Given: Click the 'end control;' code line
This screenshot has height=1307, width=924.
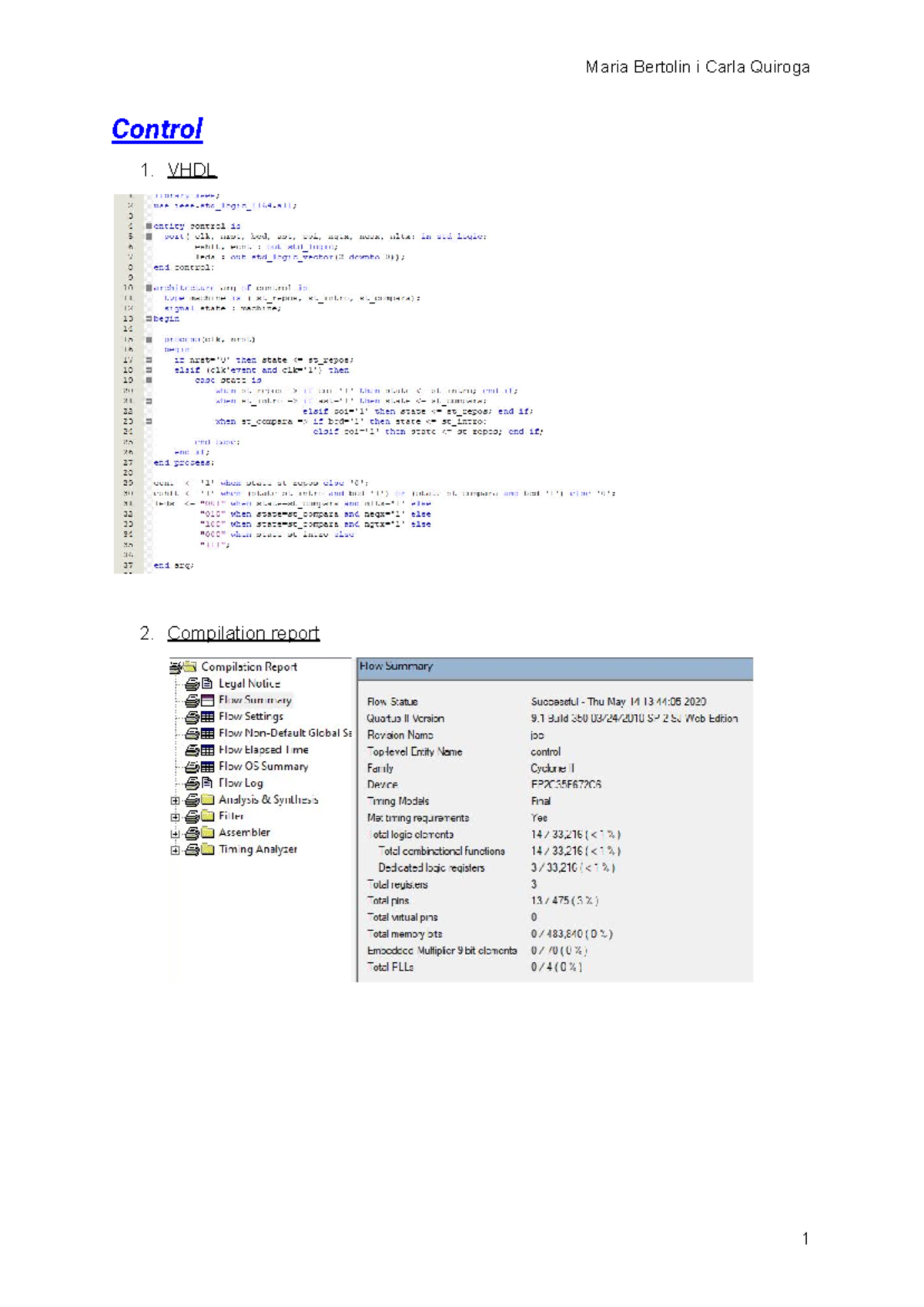Looking at the screenshot, I should pyautogui.click(x=184, y=267).
